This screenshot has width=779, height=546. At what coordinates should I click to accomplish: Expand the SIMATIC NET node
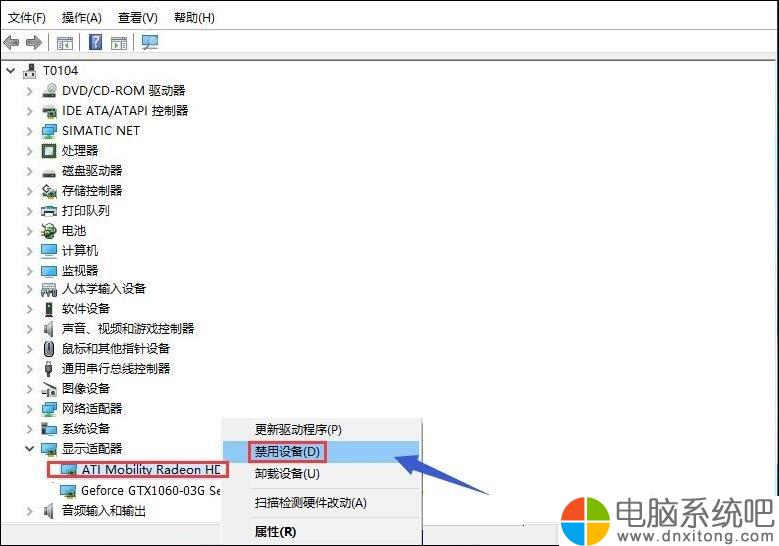tap(29, 131)
